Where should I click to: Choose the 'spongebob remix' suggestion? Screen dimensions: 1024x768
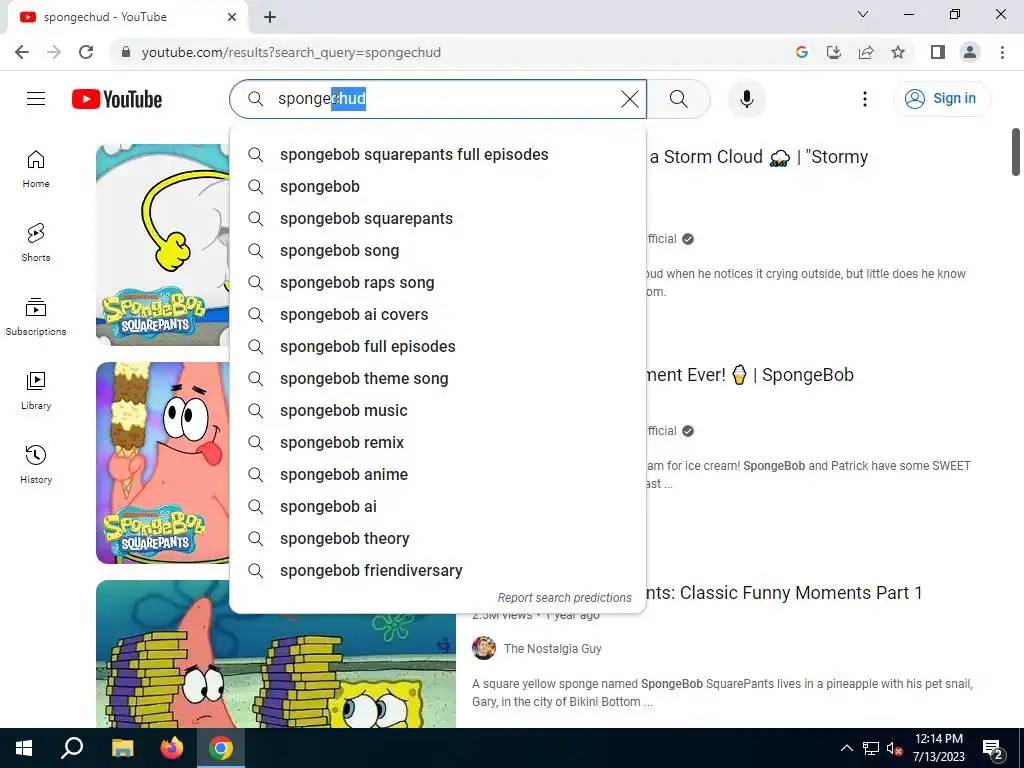[x=438, y=443]
